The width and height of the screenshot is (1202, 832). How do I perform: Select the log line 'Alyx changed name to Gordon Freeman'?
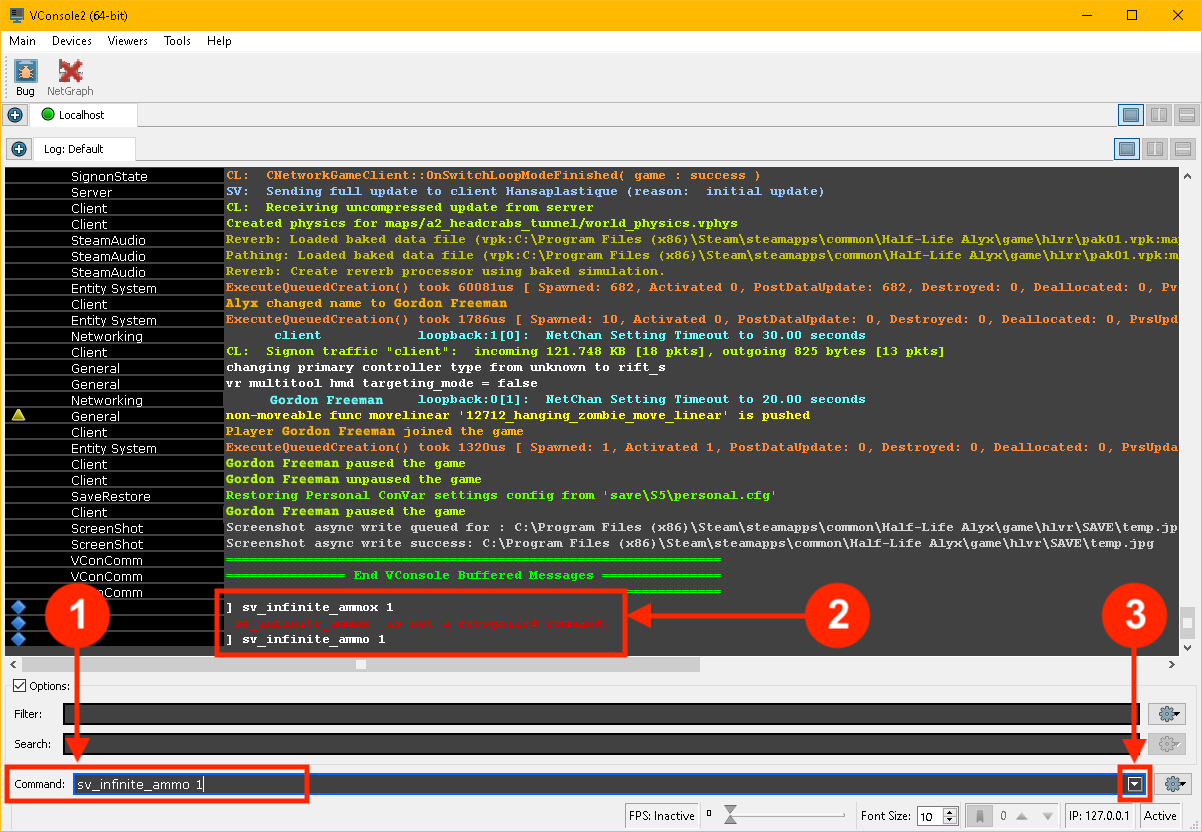click(366, 303)
